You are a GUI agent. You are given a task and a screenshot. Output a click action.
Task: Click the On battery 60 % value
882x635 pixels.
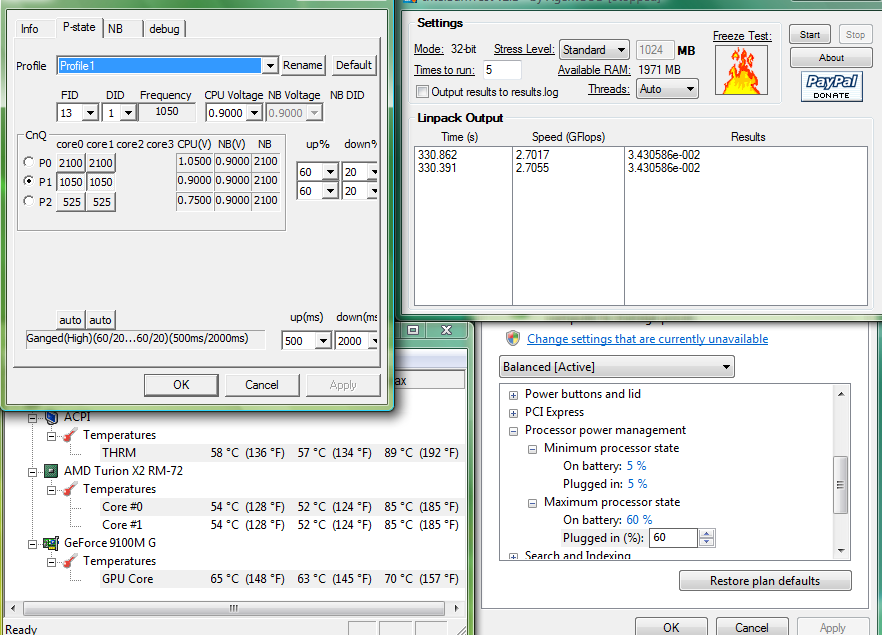(x=640, y=520)
